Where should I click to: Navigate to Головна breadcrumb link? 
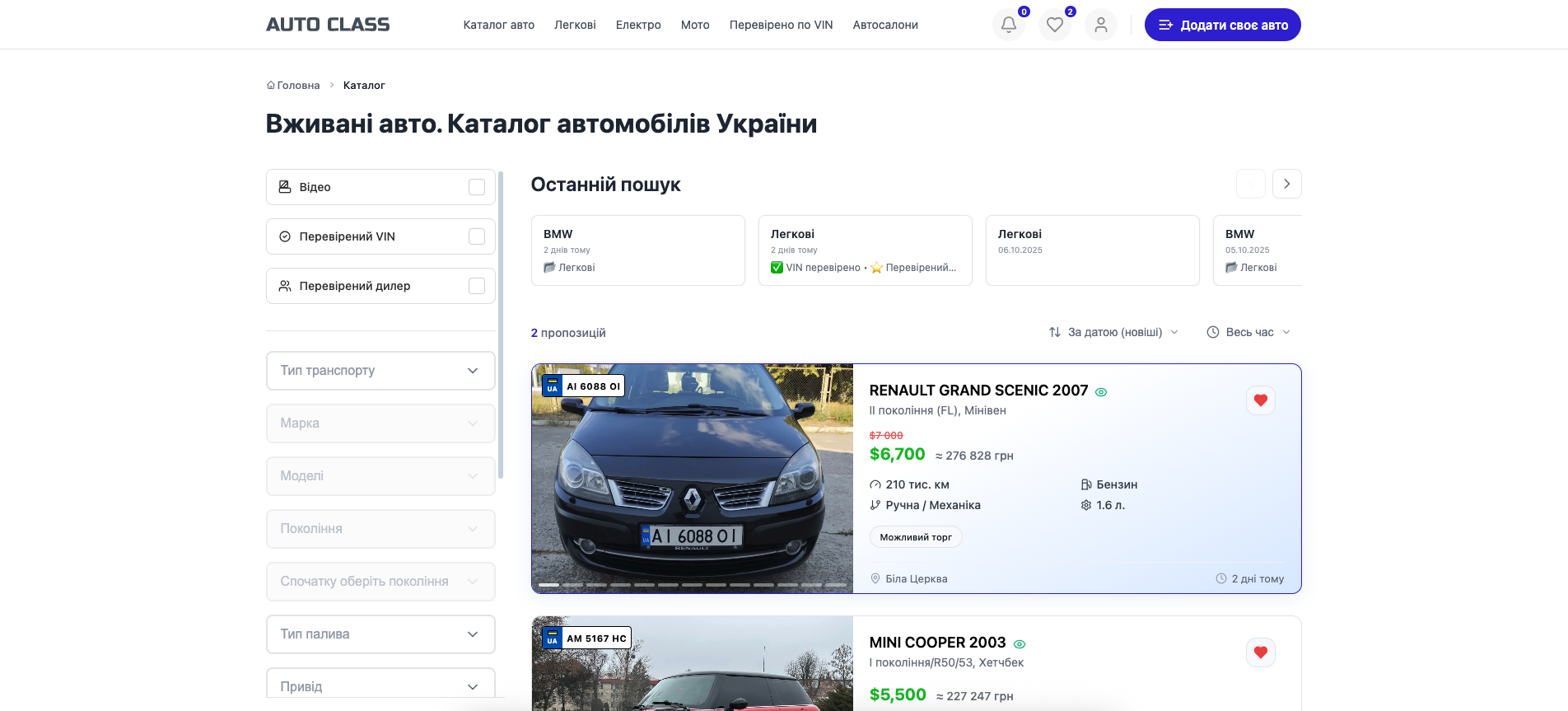(x=293, y=86)
